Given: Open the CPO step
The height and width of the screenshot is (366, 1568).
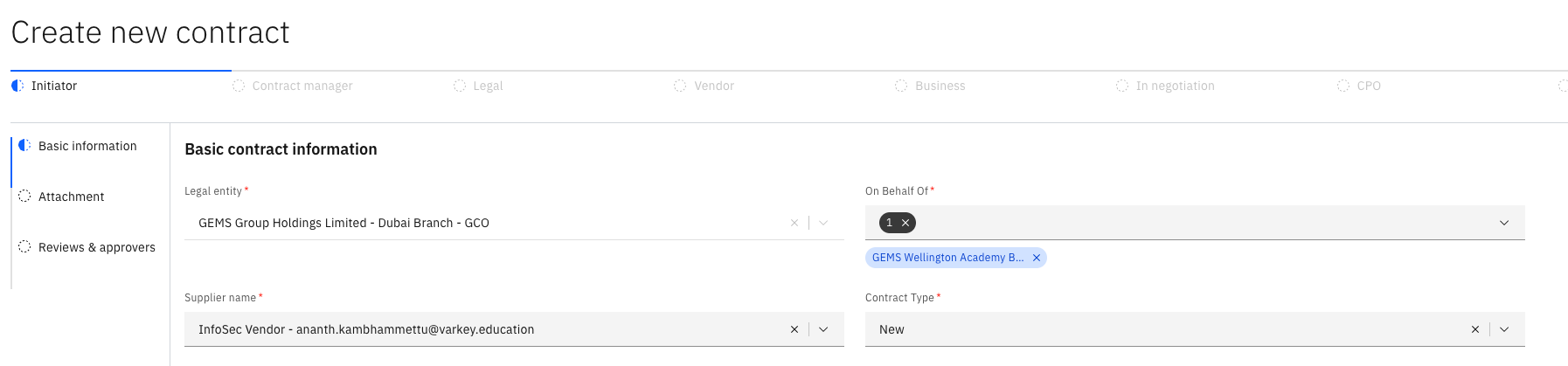Looking at the screenshot, I should tap(1369, 86).
